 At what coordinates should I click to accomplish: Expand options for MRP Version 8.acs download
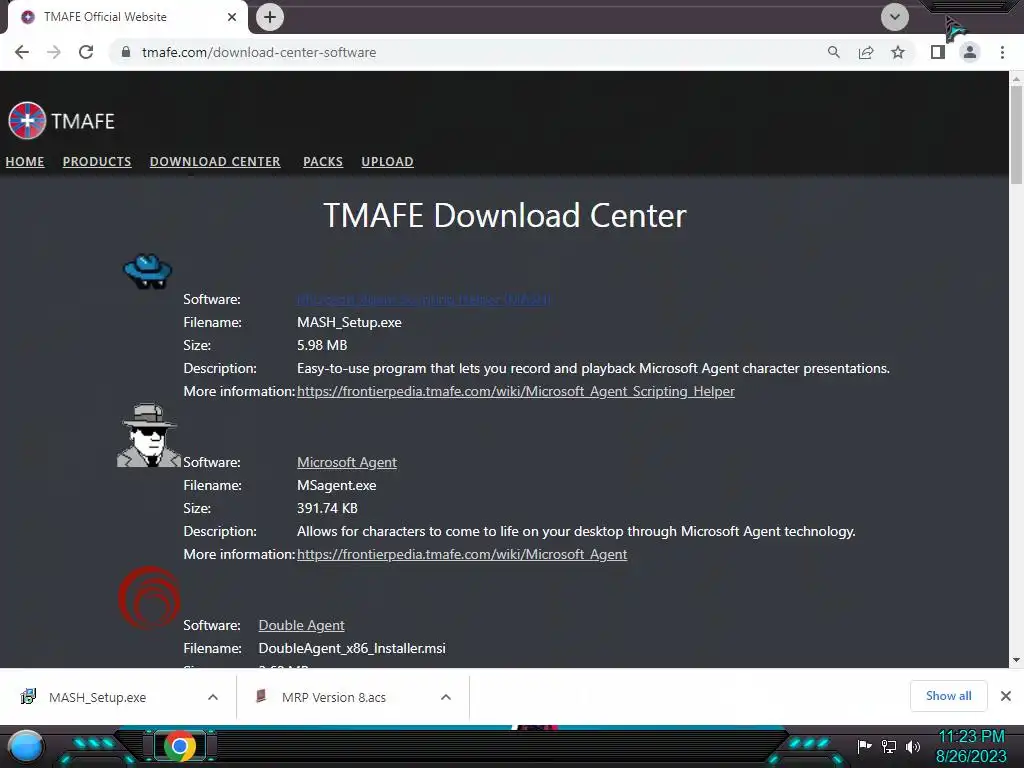[446, 697]
